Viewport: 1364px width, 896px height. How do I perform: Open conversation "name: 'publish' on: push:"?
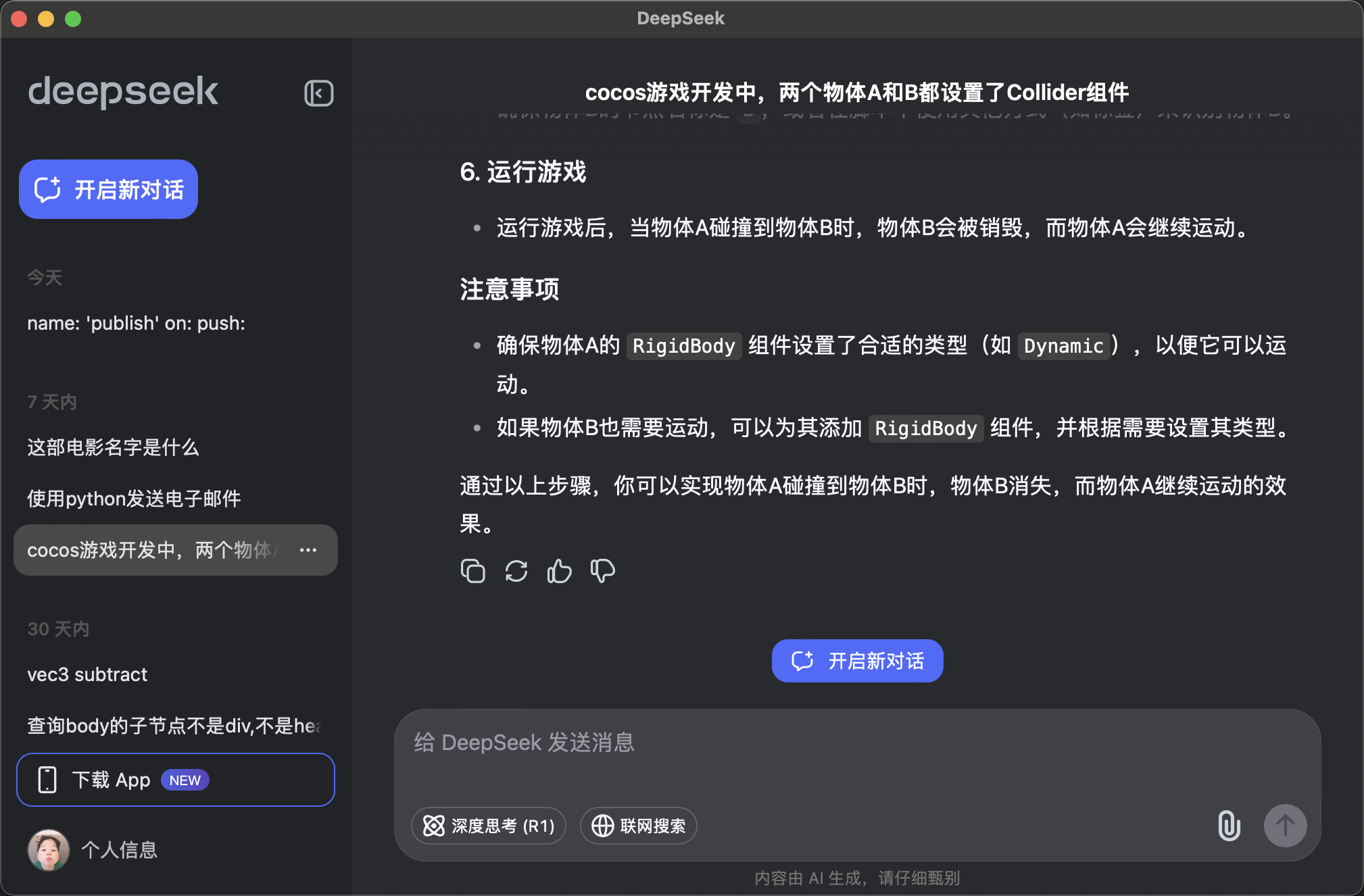pyautogui.click(x=136, y=323)
